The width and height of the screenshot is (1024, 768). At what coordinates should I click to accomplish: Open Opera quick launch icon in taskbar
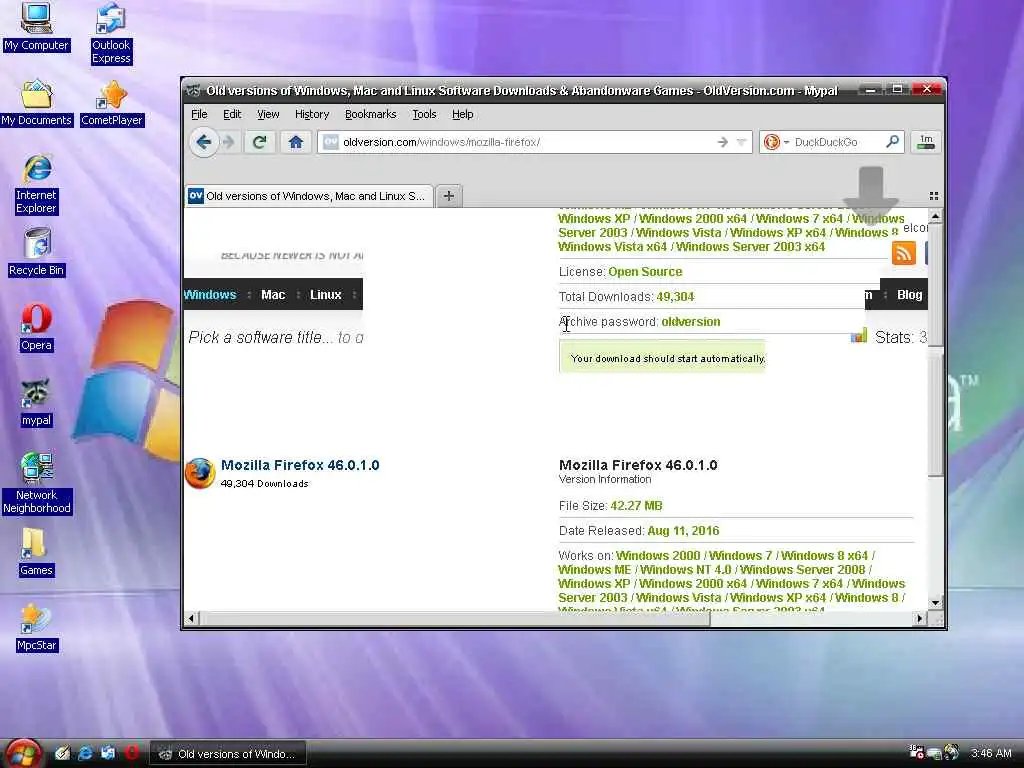(x=132, y=753)
